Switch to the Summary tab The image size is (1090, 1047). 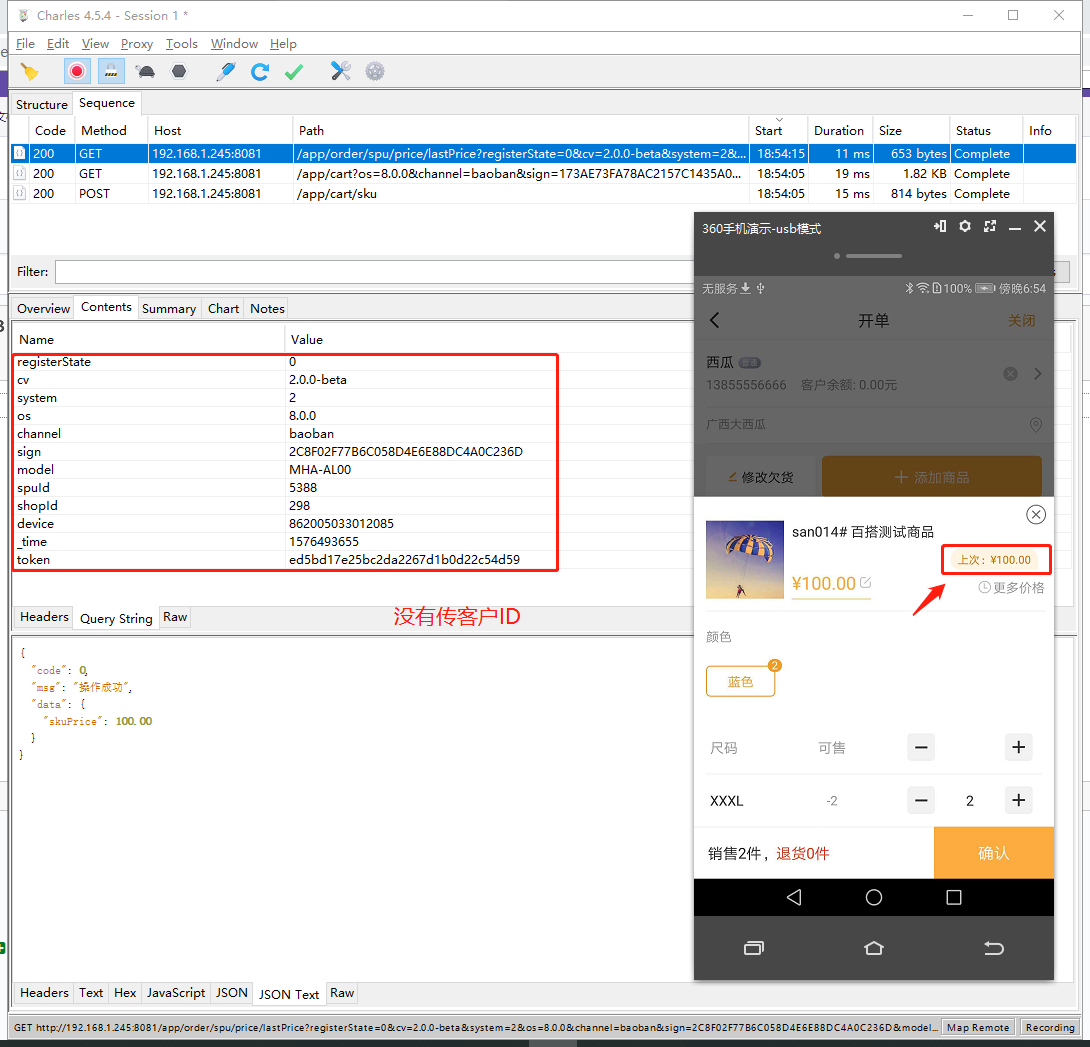tap(169, 309)
